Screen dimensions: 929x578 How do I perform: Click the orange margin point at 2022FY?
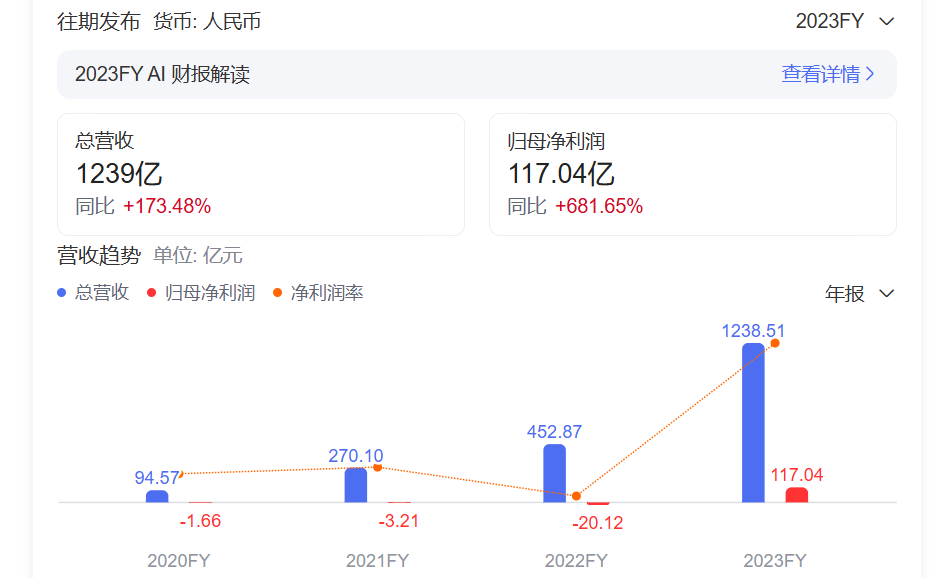click(576, 495)
